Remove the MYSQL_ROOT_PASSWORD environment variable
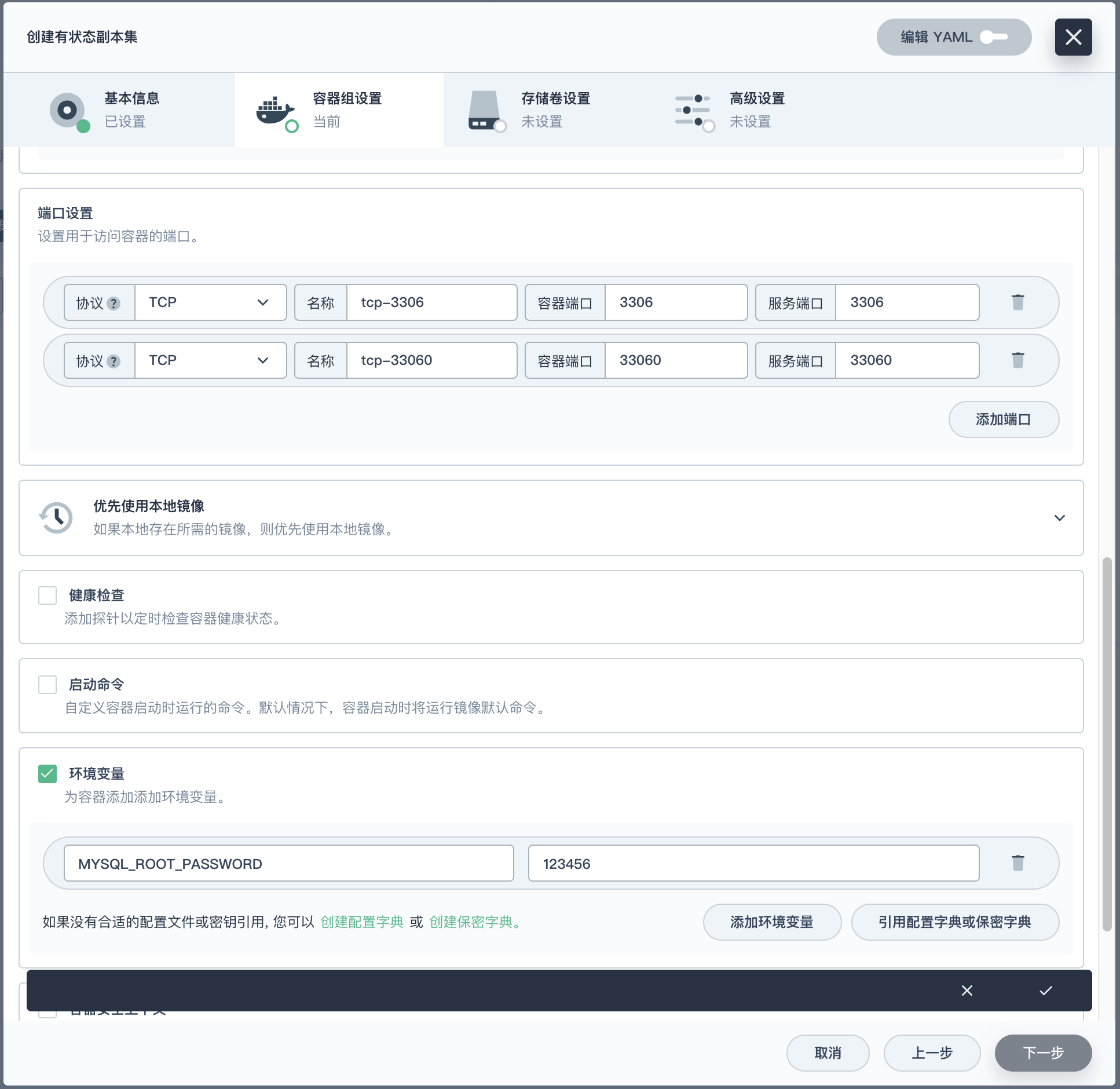1120x1089 pixels. point(1017,863)
